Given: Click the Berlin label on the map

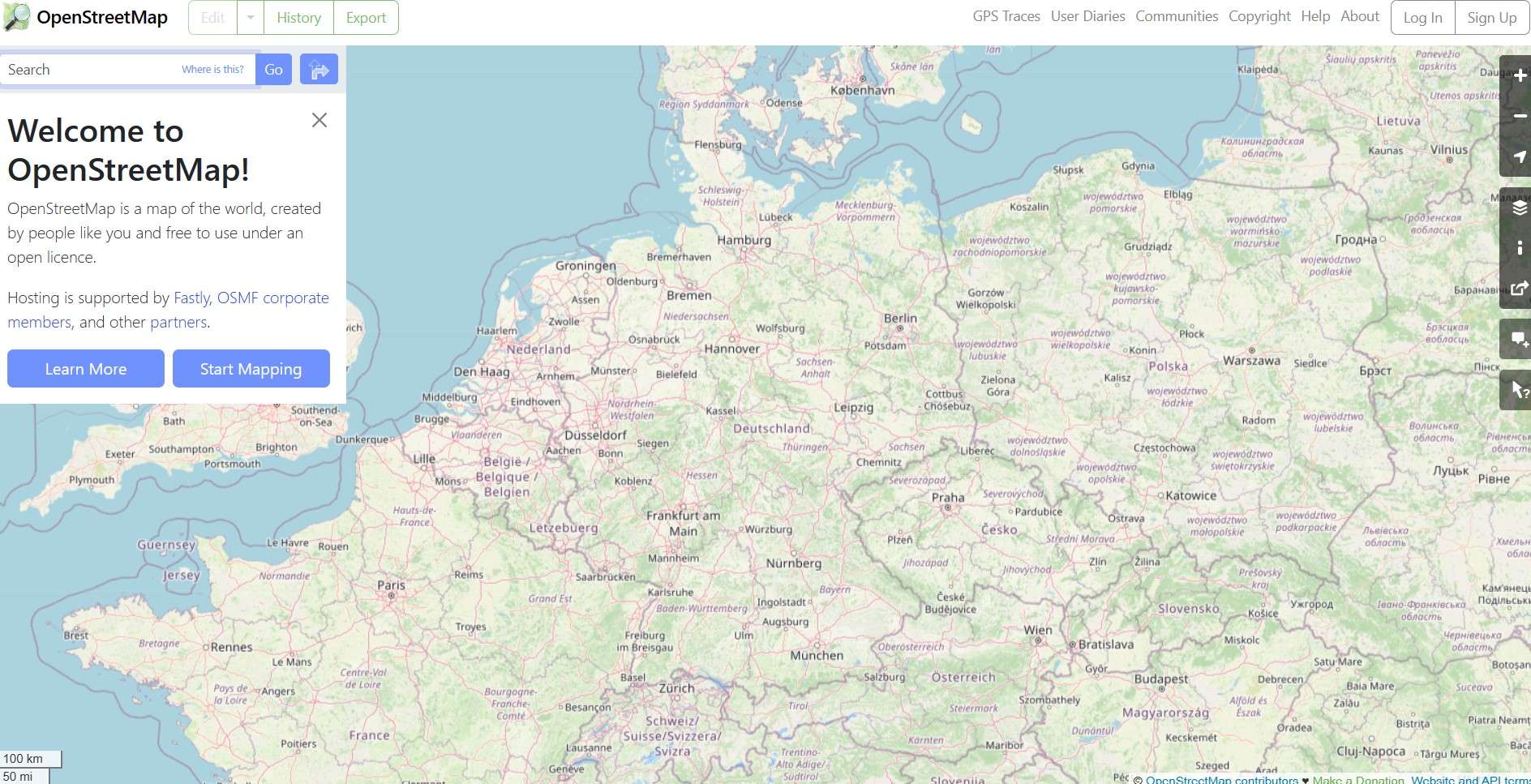Looking at the screenshot, I should (x=900, y=319).
